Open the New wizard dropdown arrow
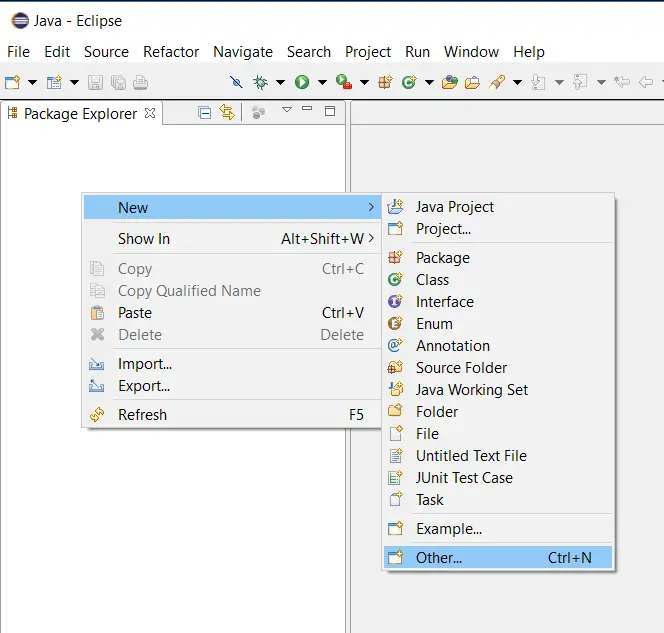This screenshot has width=664, height=633. pyautogui.click(x=32, y=82)
